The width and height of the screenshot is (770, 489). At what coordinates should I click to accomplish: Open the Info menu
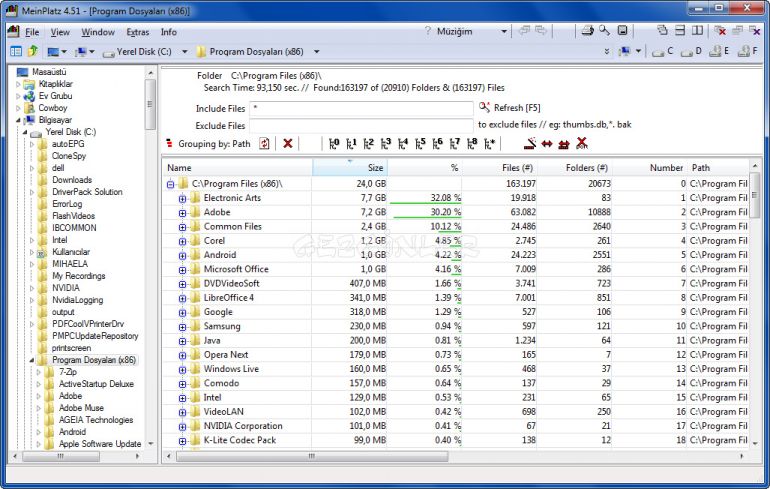(168, 32)
